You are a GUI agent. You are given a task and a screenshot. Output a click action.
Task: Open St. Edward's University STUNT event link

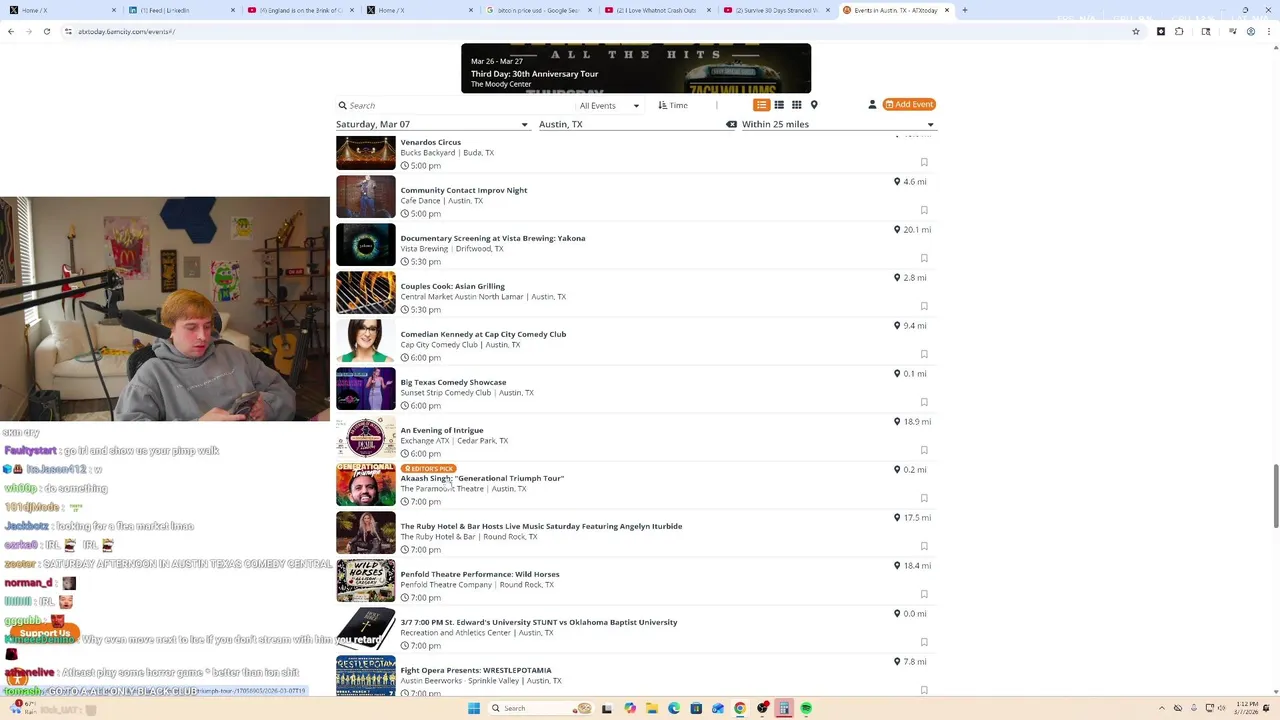[x=538, y=622]
